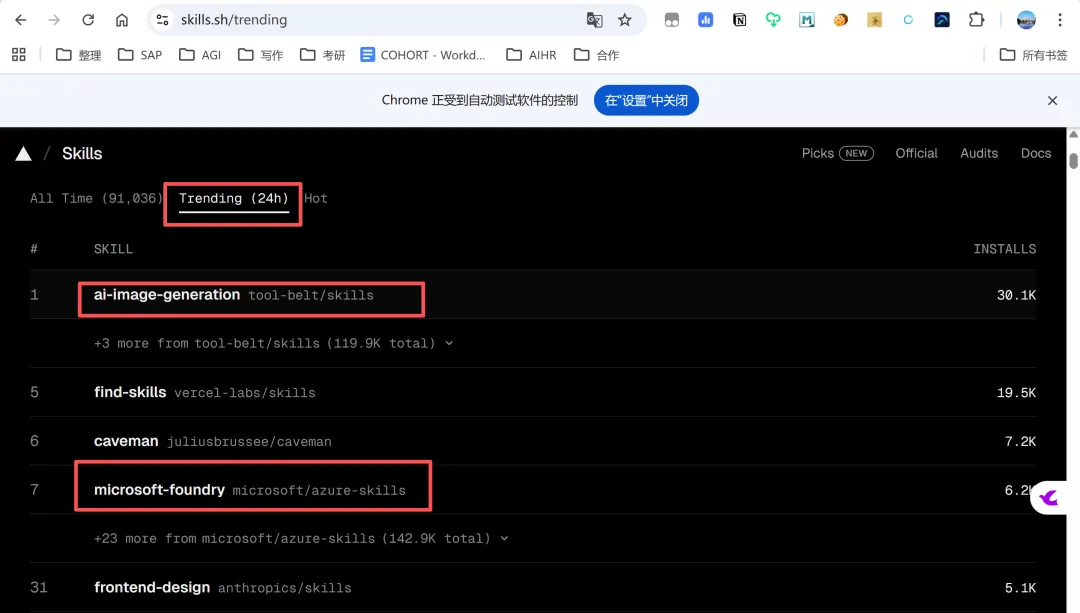Open the AIHR bookmarks folder
This screenshot has height=613, width=1080.
[x=531, y=54]
